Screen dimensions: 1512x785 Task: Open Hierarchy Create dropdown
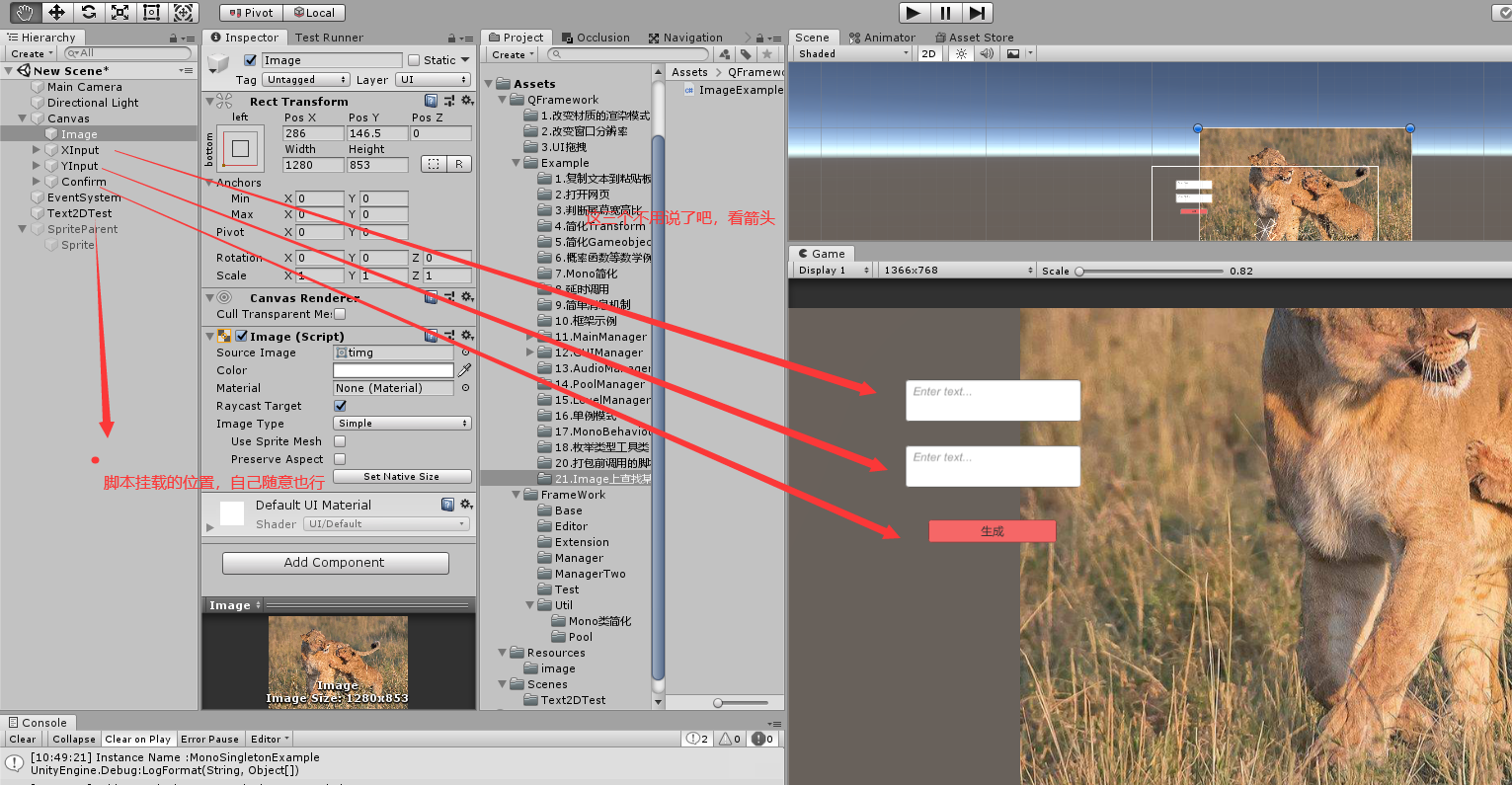pyautogui.click(x=30, y=53)
